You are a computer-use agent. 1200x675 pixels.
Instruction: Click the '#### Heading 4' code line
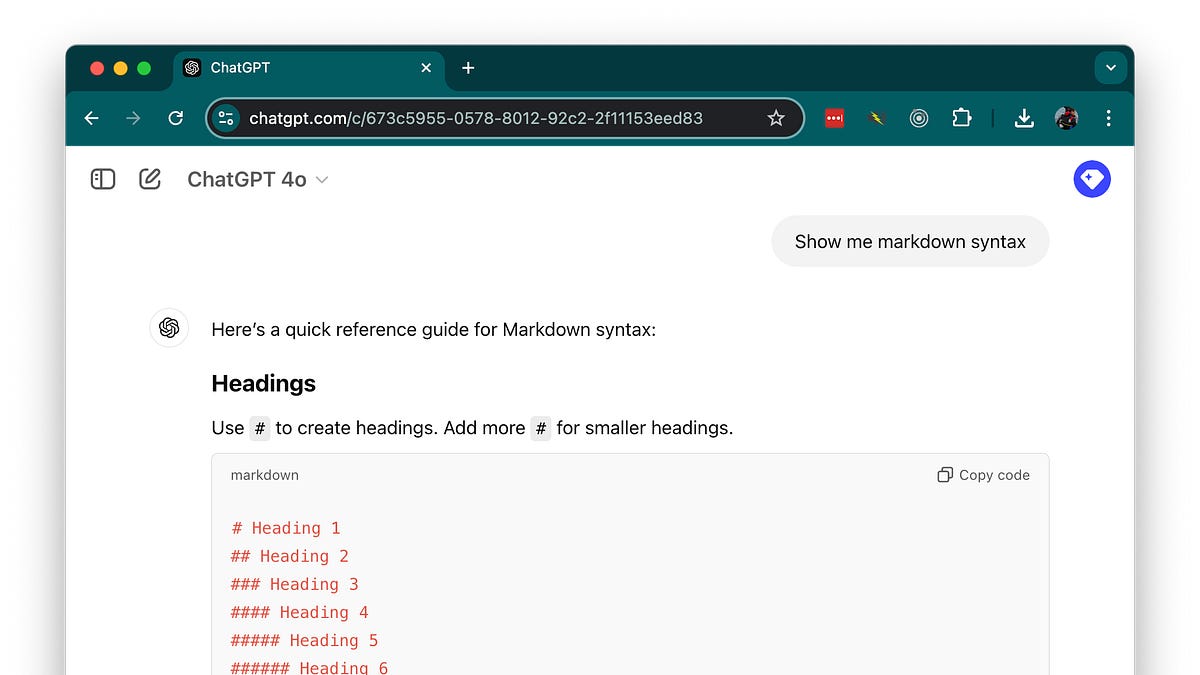pos(300,612)
